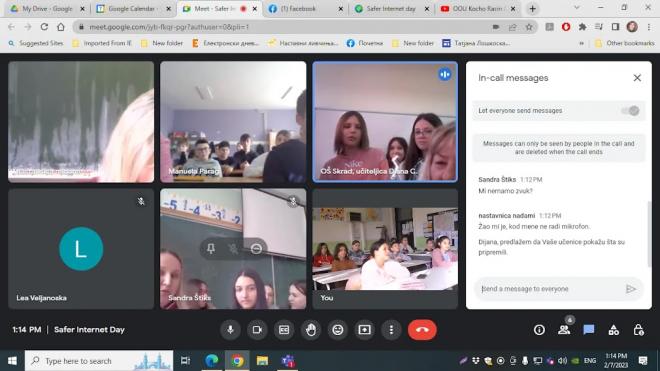Open more options three-dot menu

tap(391, 330)
